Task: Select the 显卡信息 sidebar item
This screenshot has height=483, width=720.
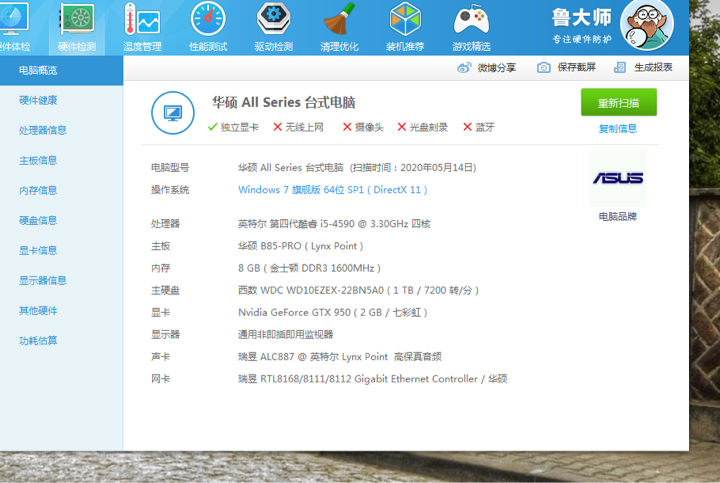Action: click(38, 250)
